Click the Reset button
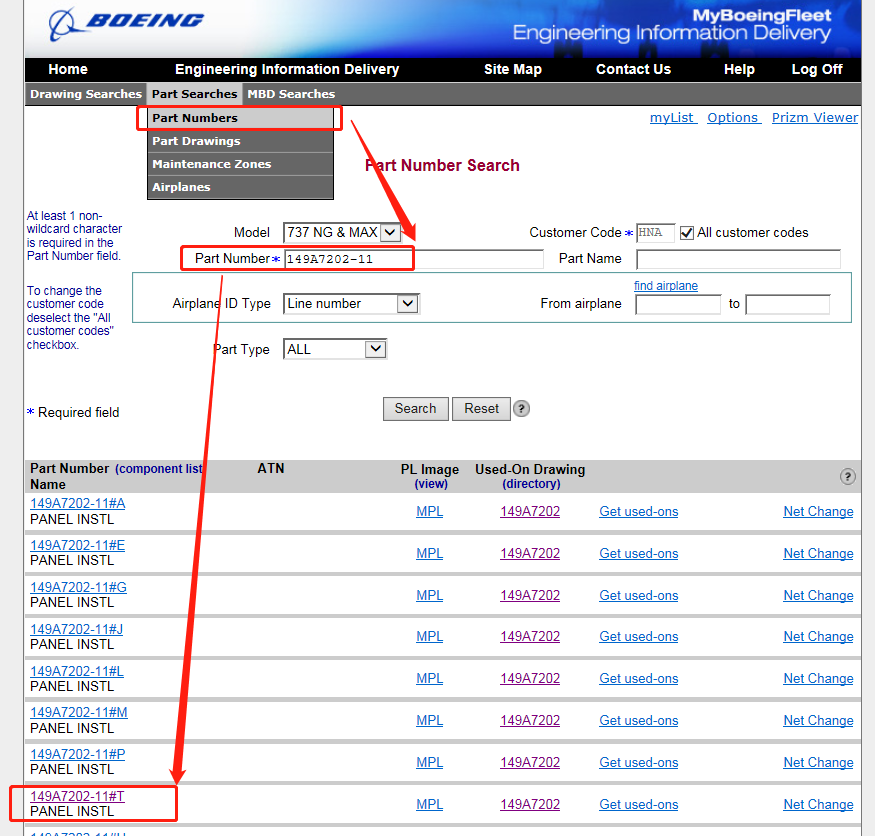Screen dimensions: 875x836 tap(481, 409)
